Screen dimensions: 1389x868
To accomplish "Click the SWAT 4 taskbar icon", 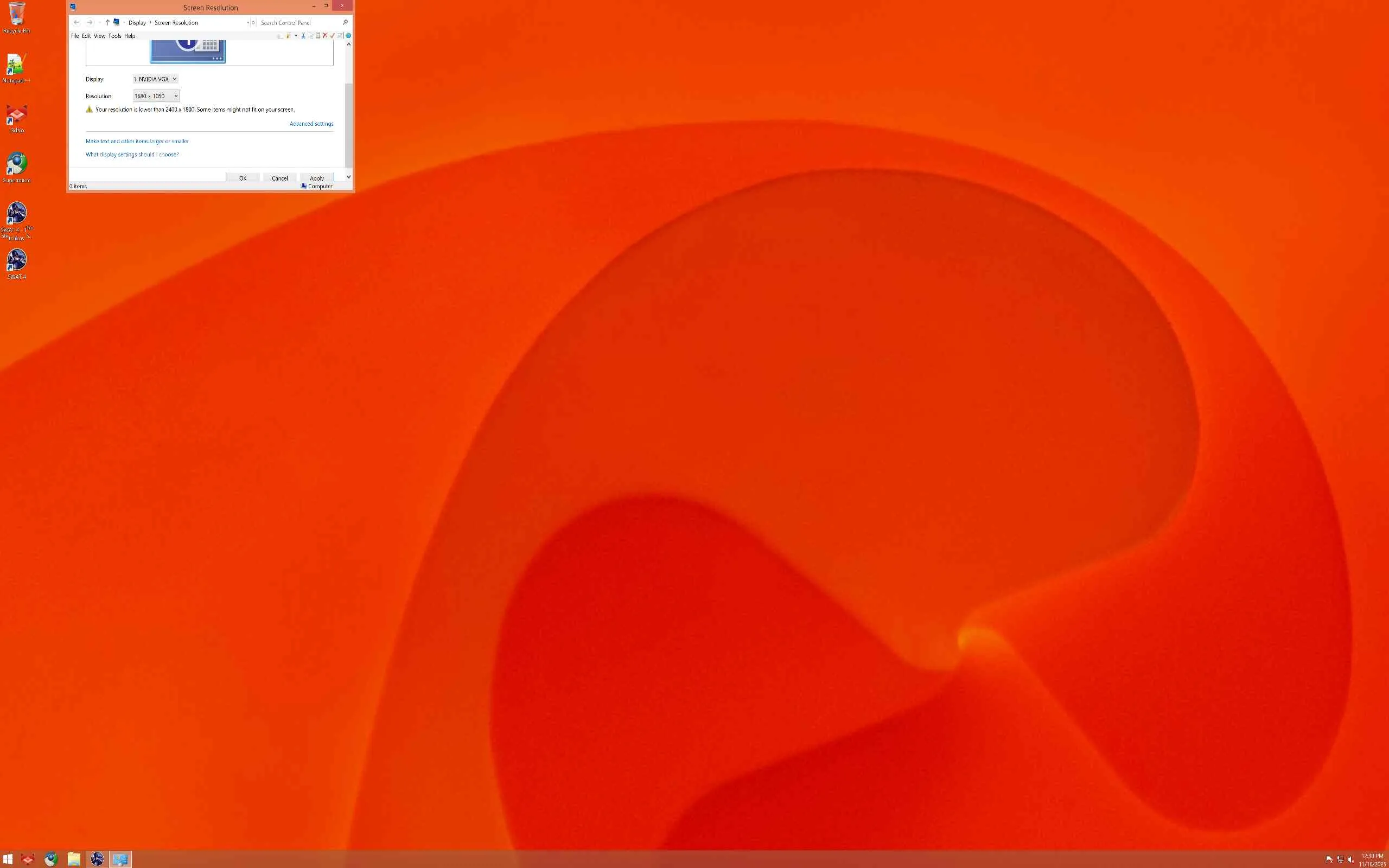I will click(x=97, y=859).
